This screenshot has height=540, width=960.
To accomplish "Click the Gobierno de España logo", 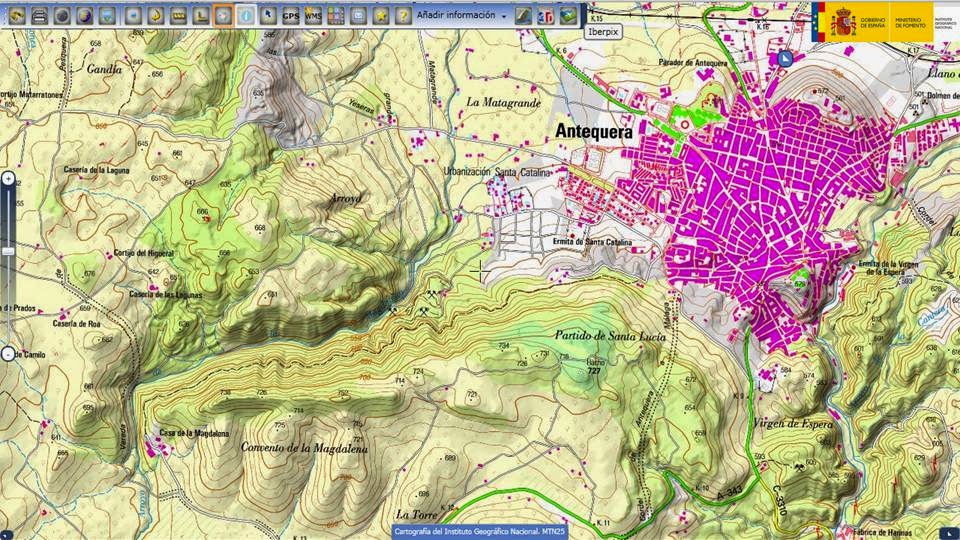I will pyautogui.click(x=872, y=22).
